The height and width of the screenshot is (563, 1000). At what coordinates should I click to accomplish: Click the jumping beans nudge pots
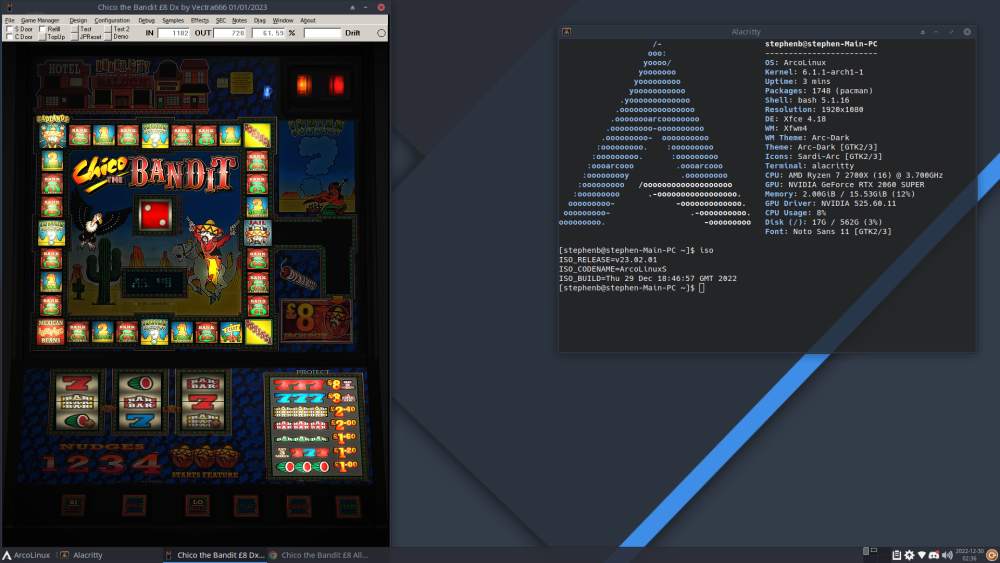pyautogui.click(x=204, y=457)
